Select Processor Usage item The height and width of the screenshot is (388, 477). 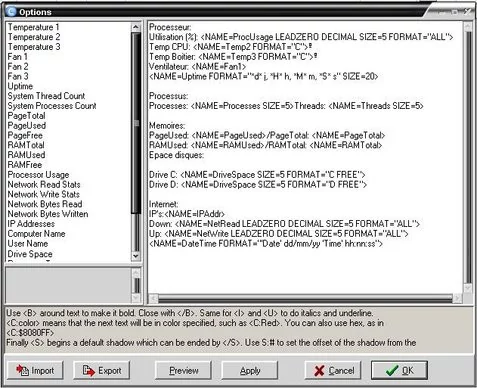[38, 175]
